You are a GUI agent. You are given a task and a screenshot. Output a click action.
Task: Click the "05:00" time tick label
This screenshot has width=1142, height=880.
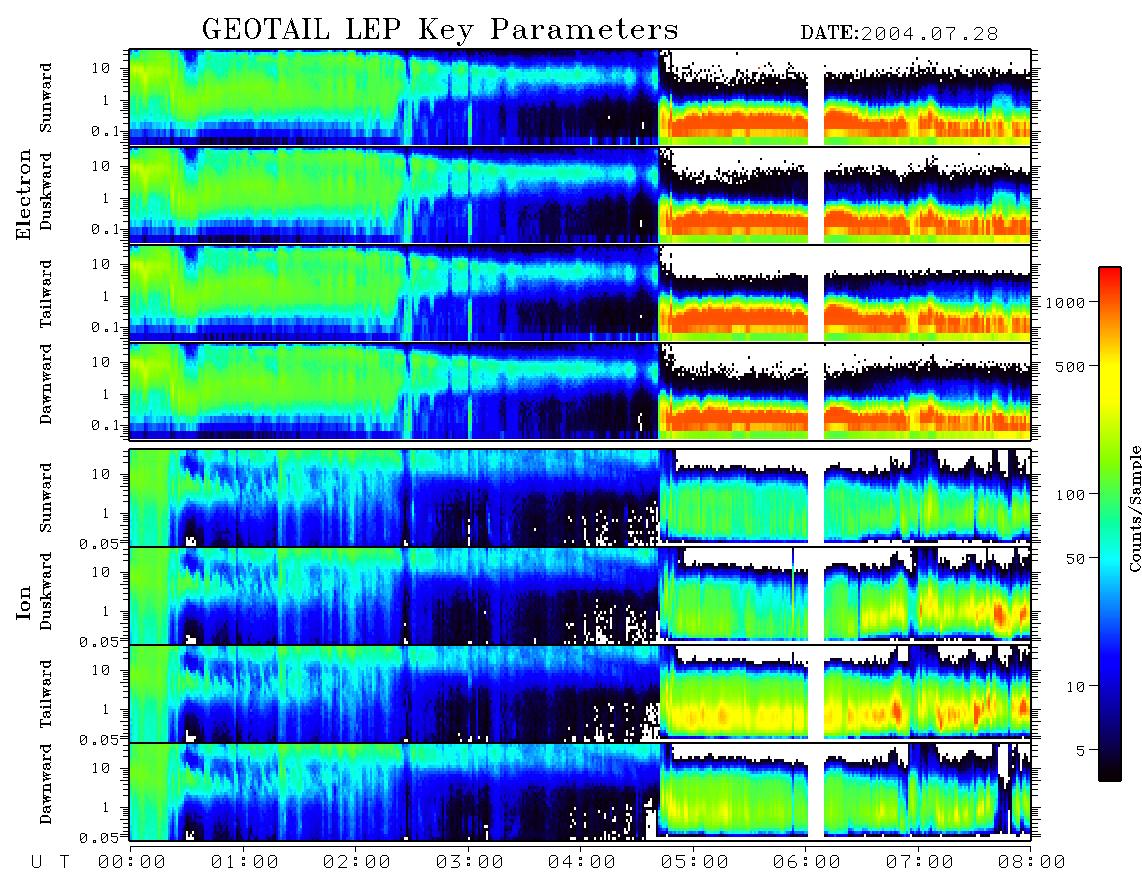click(x=695, y=863)
